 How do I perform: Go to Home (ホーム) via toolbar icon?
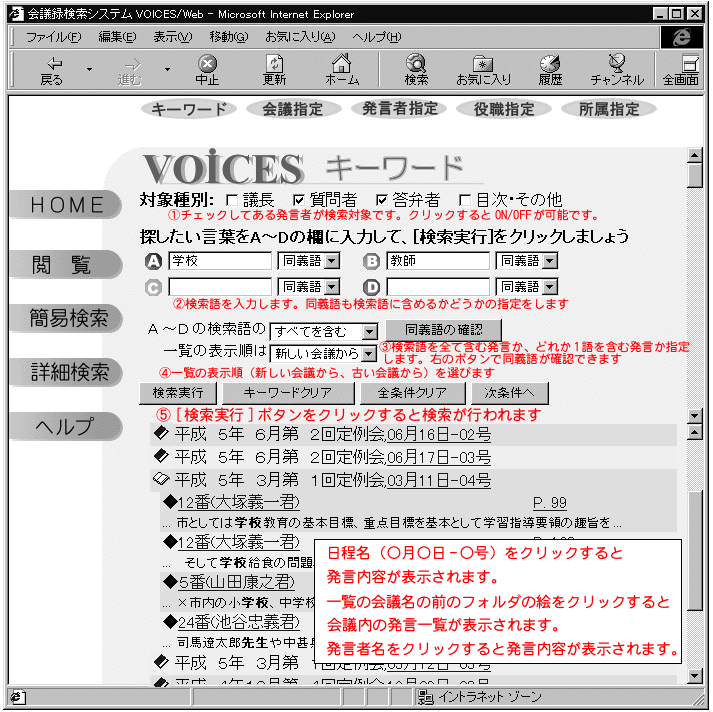(342, 64)
